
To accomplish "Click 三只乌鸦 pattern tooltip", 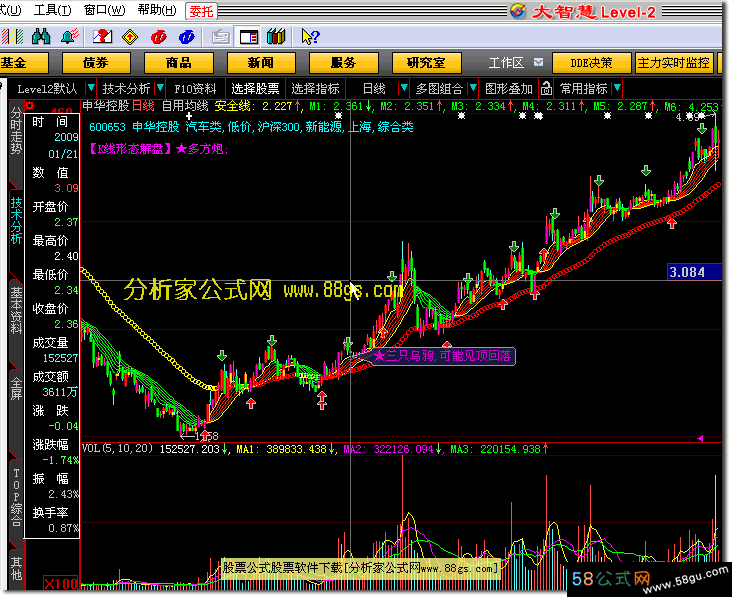I will pos(443,356).
